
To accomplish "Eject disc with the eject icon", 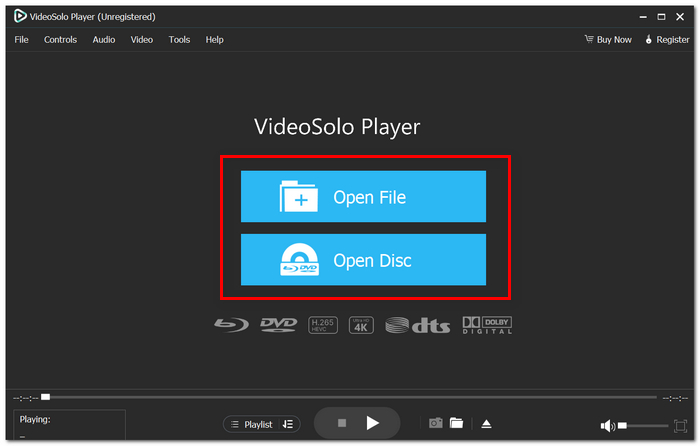I will tap(487, 424).
